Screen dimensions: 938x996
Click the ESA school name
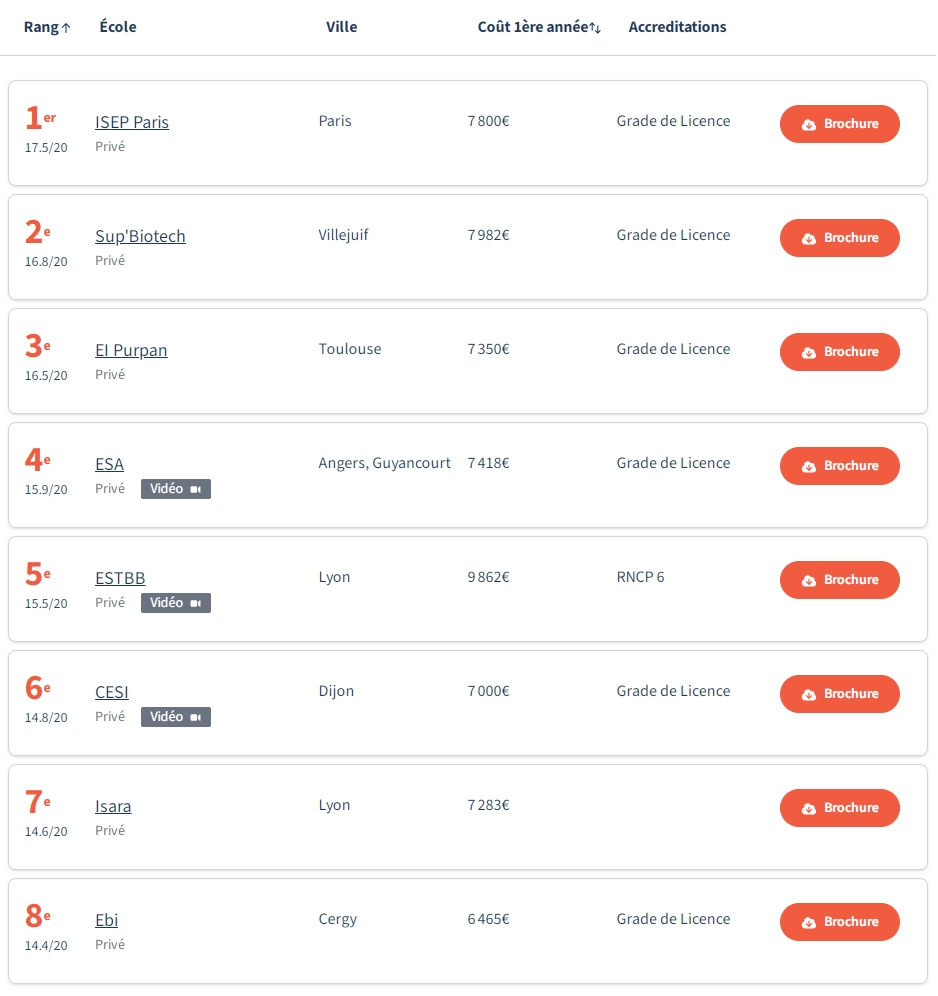pos(109,464)
